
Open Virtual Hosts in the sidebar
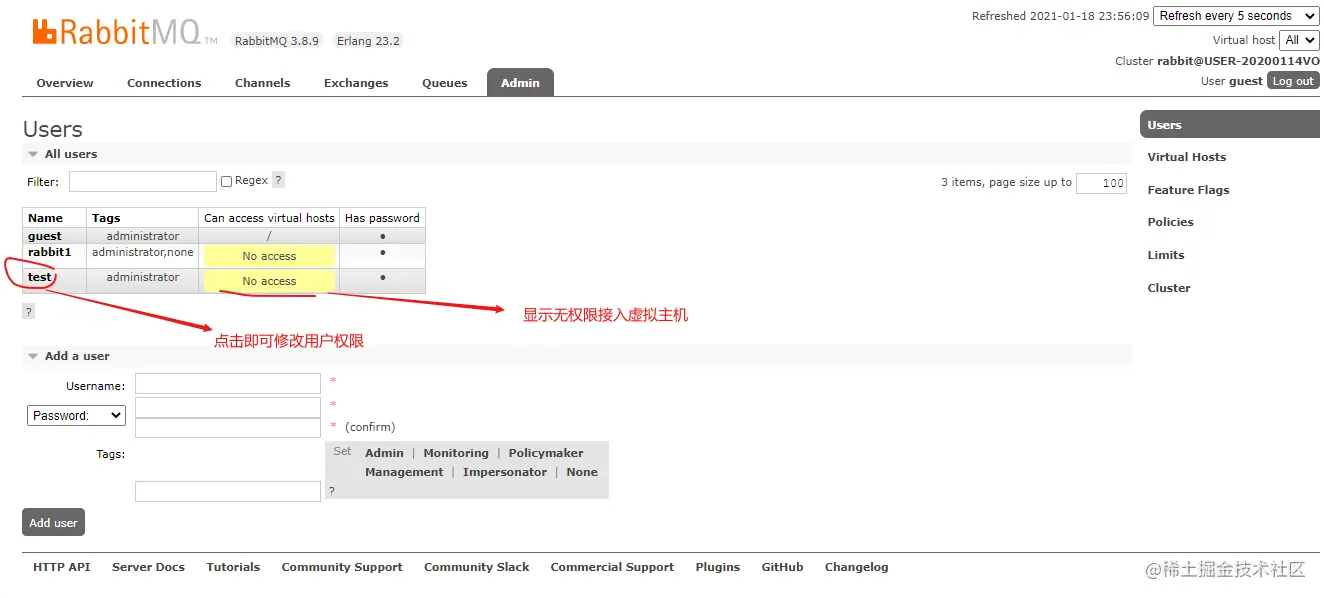coord(1186,157)
